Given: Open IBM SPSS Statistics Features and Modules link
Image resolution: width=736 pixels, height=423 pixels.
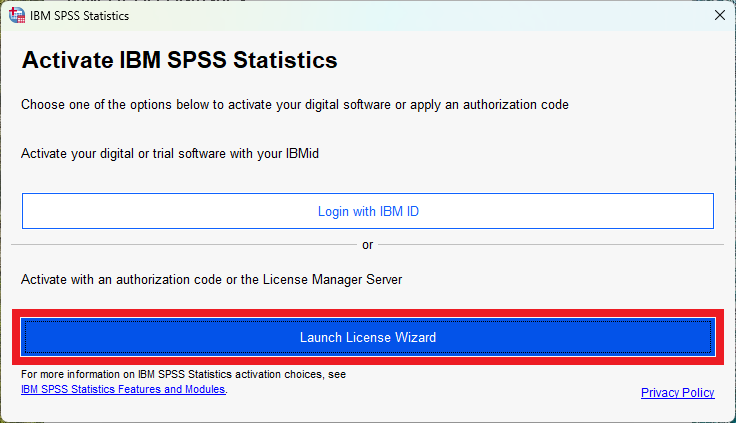Looking at the screenshot, I should pyautogui.click(x=123, y=389).
